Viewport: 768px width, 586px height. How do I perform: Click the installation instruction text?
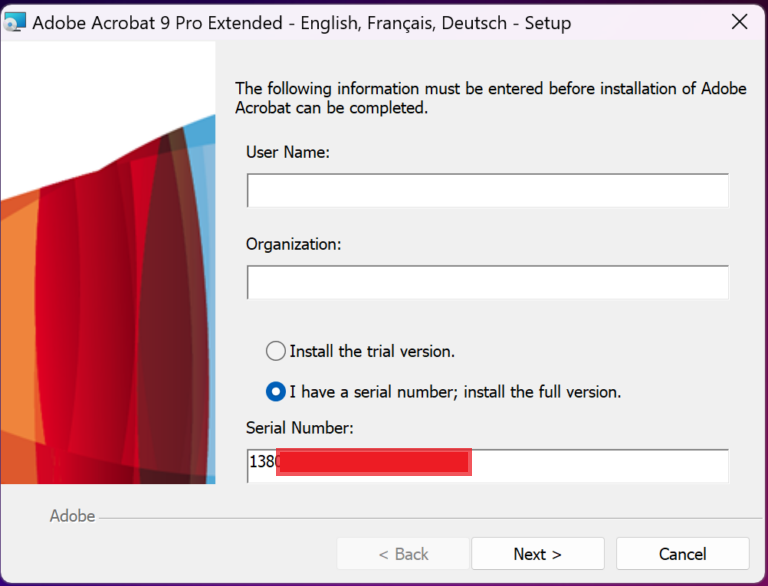pos(490,98)
